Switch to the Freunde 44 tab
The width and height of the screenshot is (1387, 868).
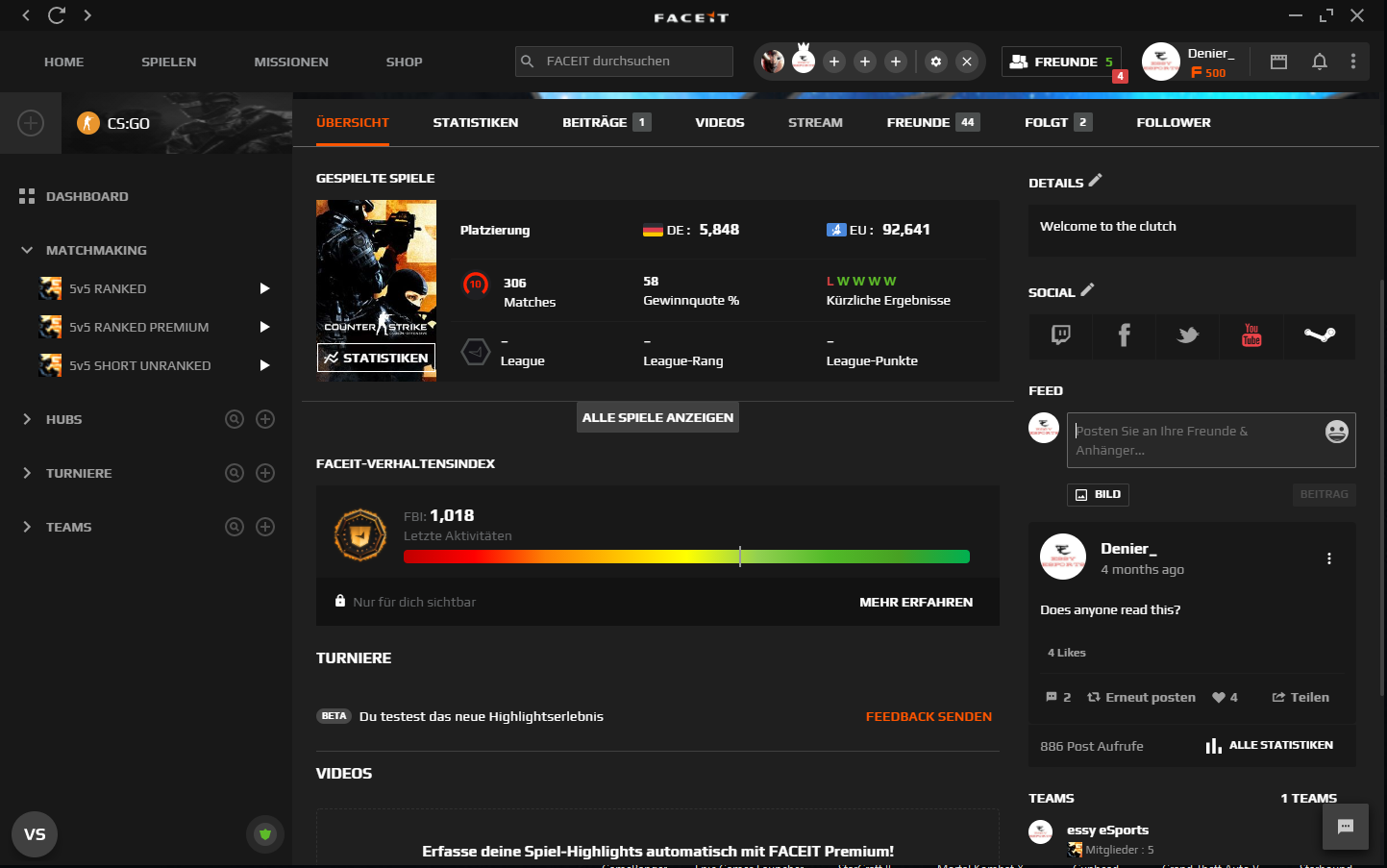click(x=933, y=122)
